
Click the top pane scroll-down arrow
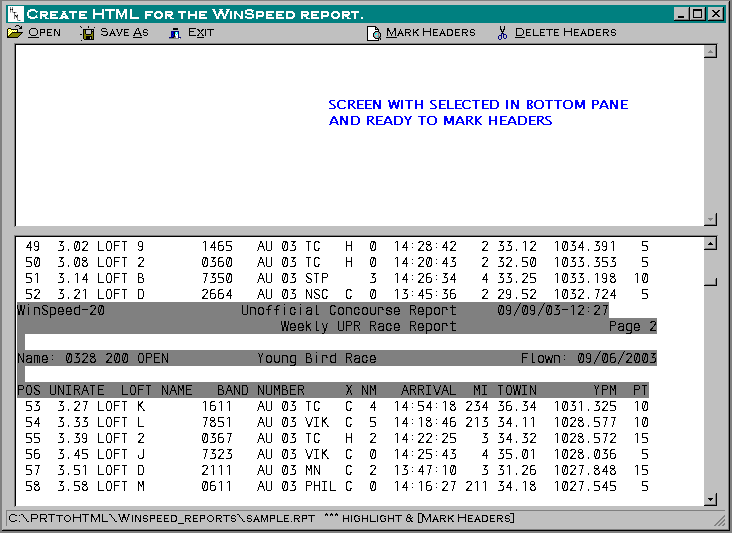[711, 219]
